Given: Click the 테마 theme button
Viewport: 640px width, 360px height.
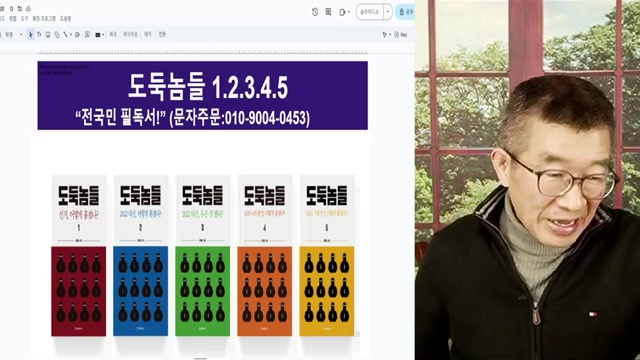Looking at the screenshot, I should [x=148, y=35].
